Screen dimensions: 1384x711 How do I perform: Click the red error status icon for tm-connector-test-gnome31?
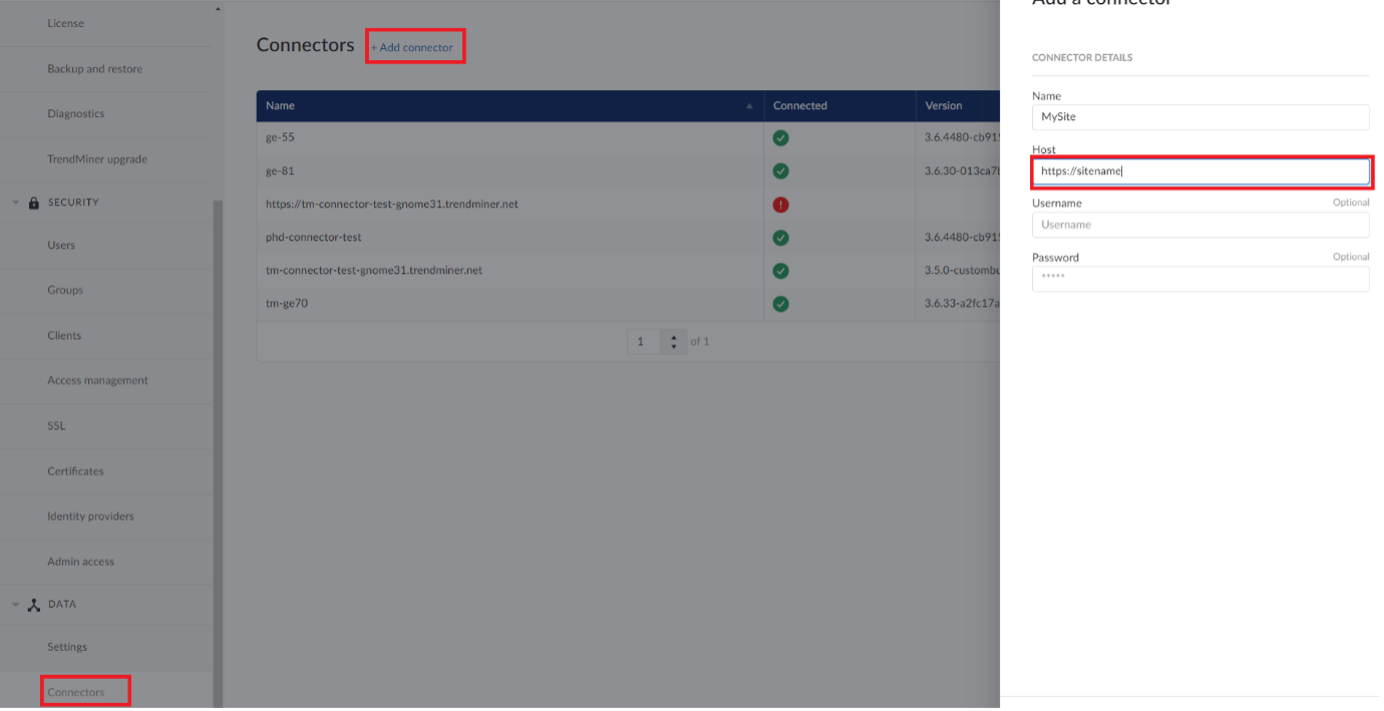tap(780, 204)
